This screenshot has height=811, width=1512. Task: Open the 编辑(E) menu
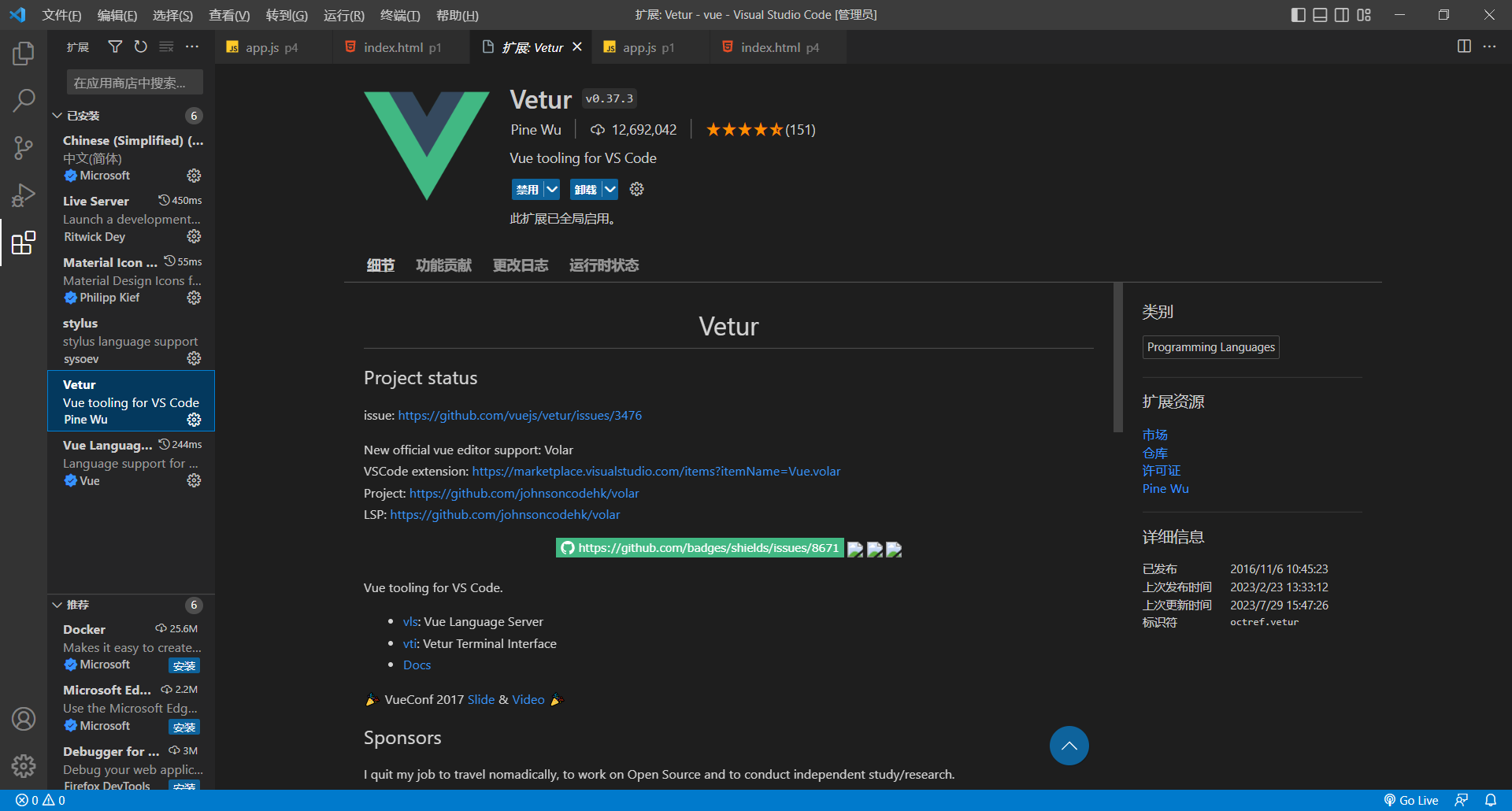117,15
